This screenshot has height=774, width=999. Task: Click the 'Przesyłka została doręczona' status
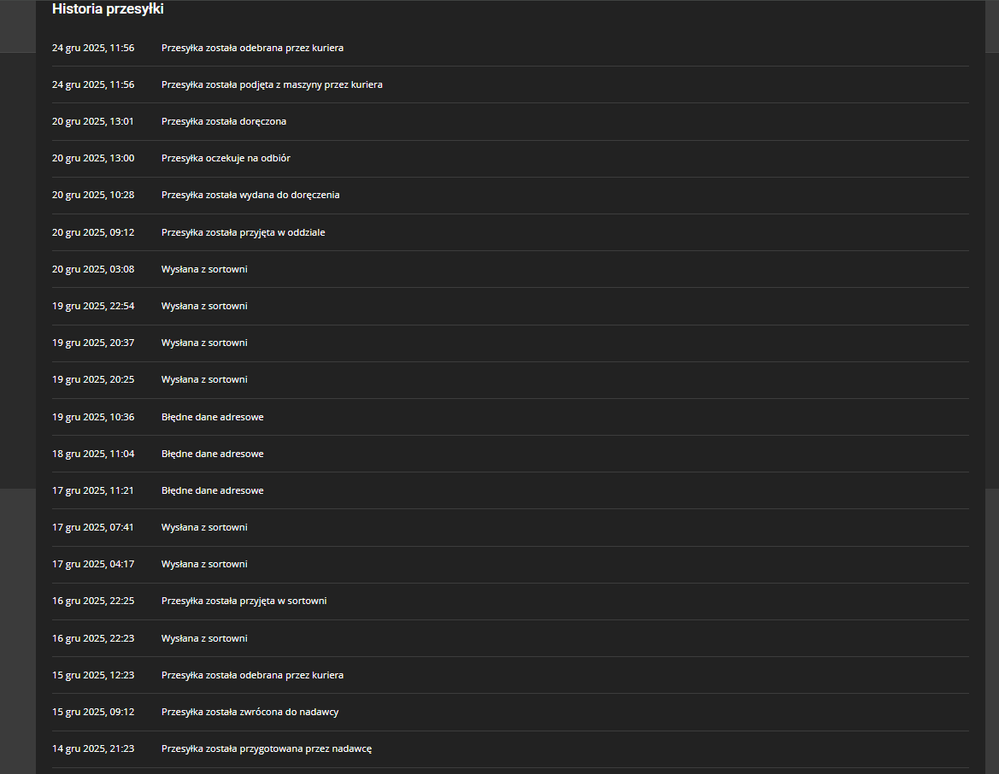click(223, 122)
